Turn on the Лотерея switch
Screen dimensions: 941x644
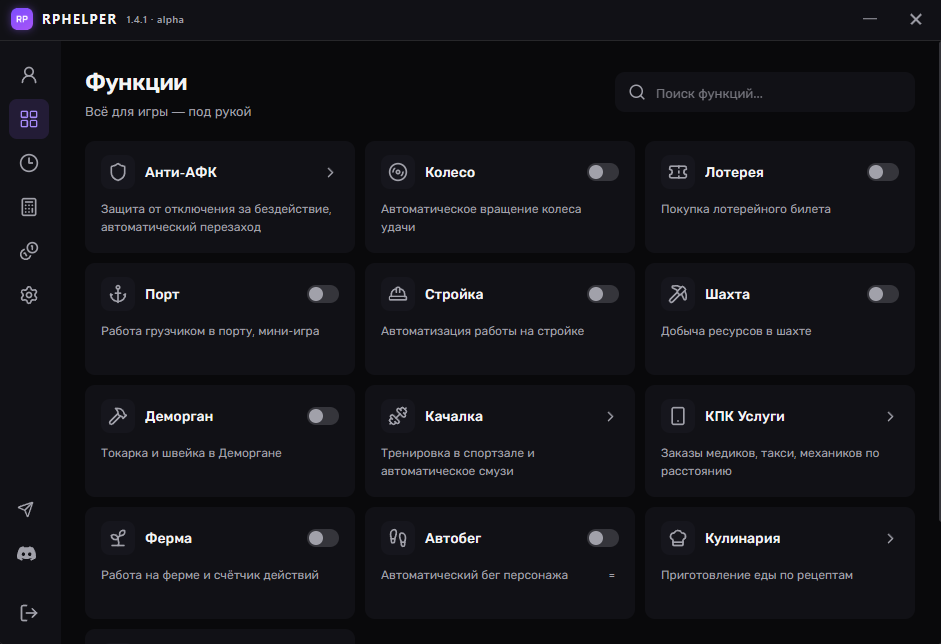pyautogui.click(x=883, y=172)
